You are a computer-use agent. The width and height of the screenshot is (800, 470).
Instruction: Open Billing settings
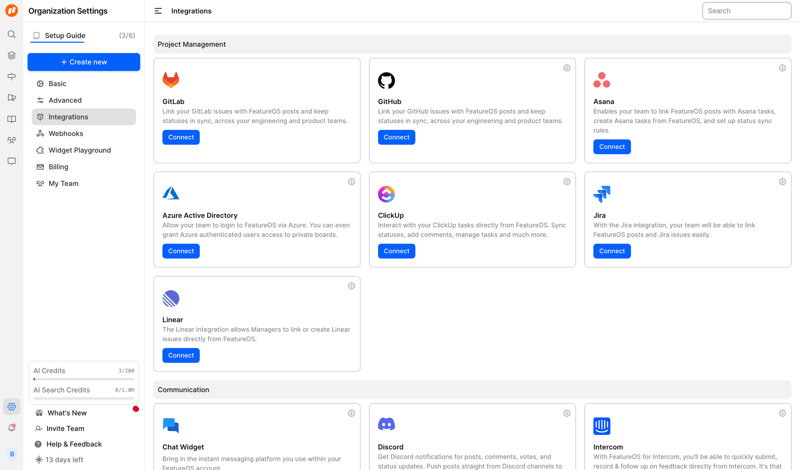pos(84,167)
